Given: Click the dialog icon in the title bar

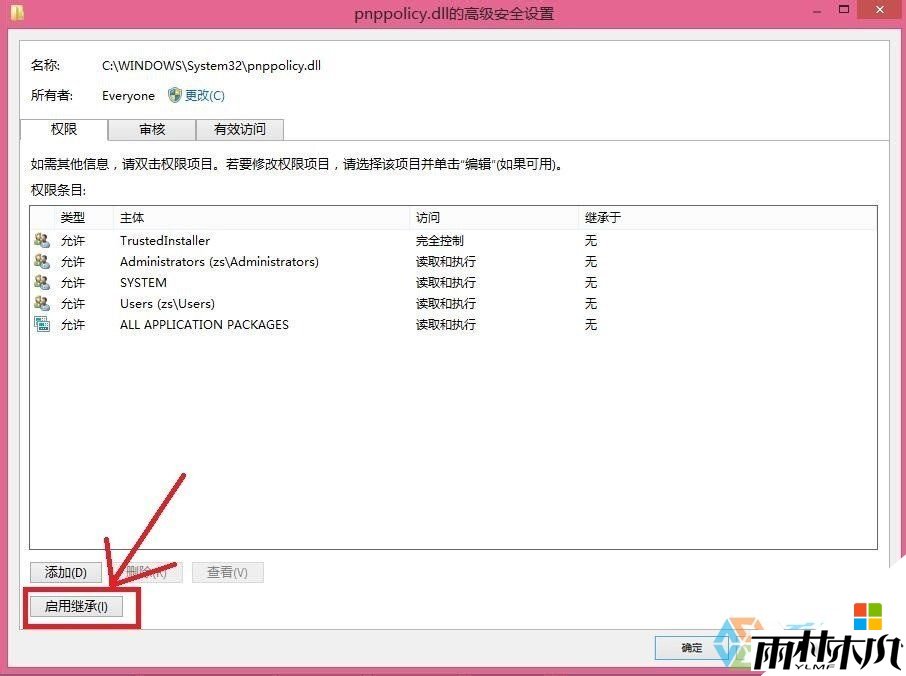Looking at the screenshot, I should tap(17, 10).
